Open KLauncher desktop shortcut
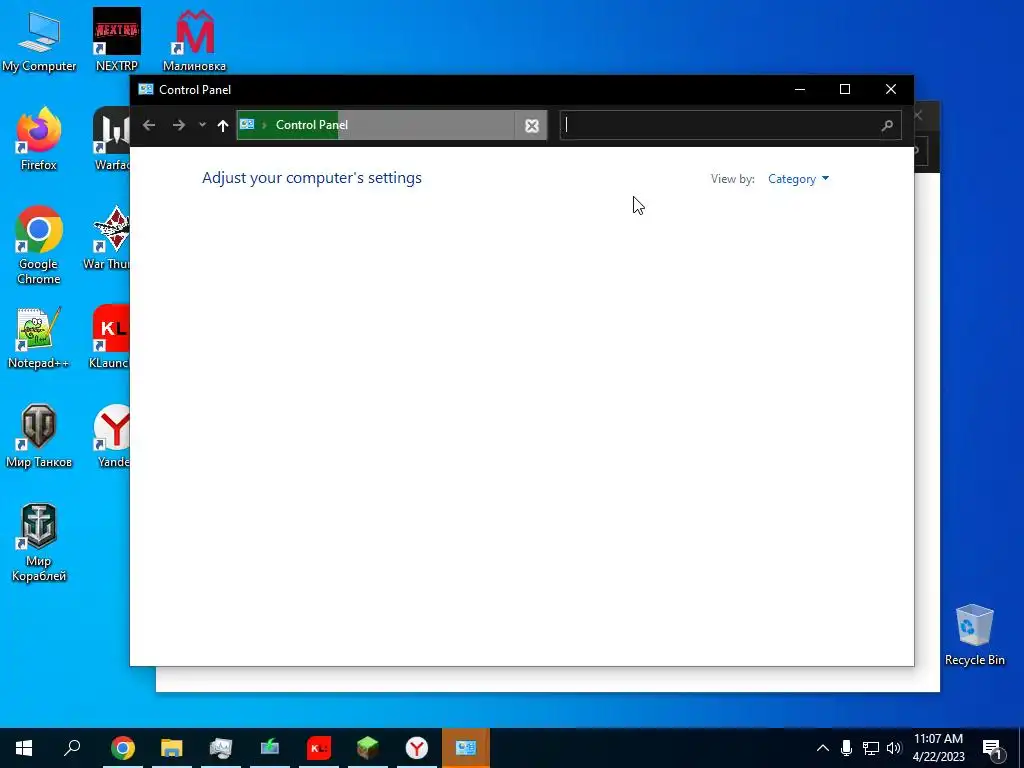1024x768 pixels. 110,338
